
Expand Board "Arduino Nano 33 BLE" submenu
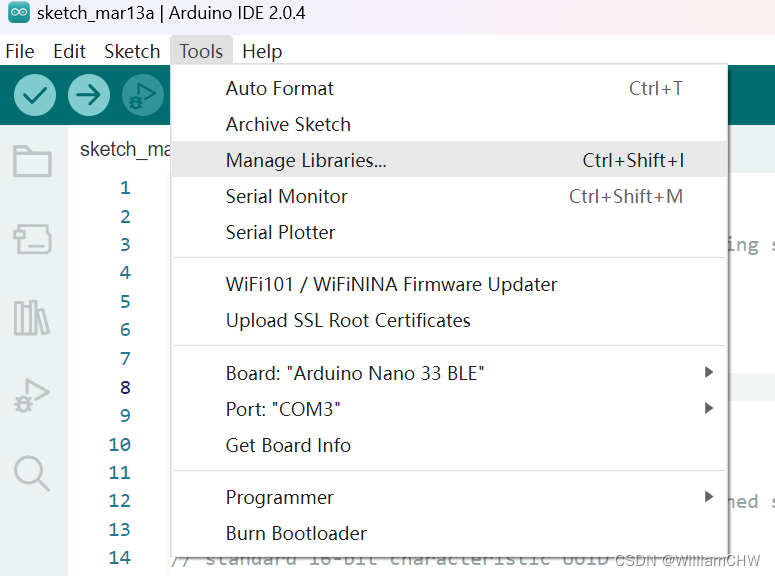click(x=449, y=373)
